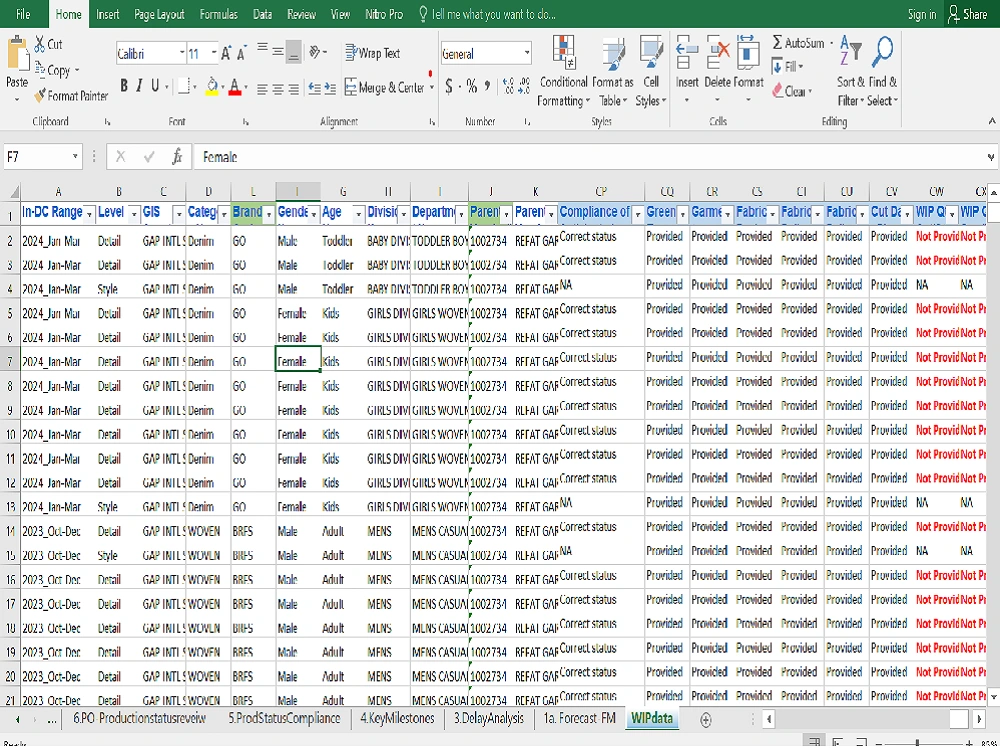Open the General number format dropdown
This screenshot has width=1000, height=750.
coord(527,54)
